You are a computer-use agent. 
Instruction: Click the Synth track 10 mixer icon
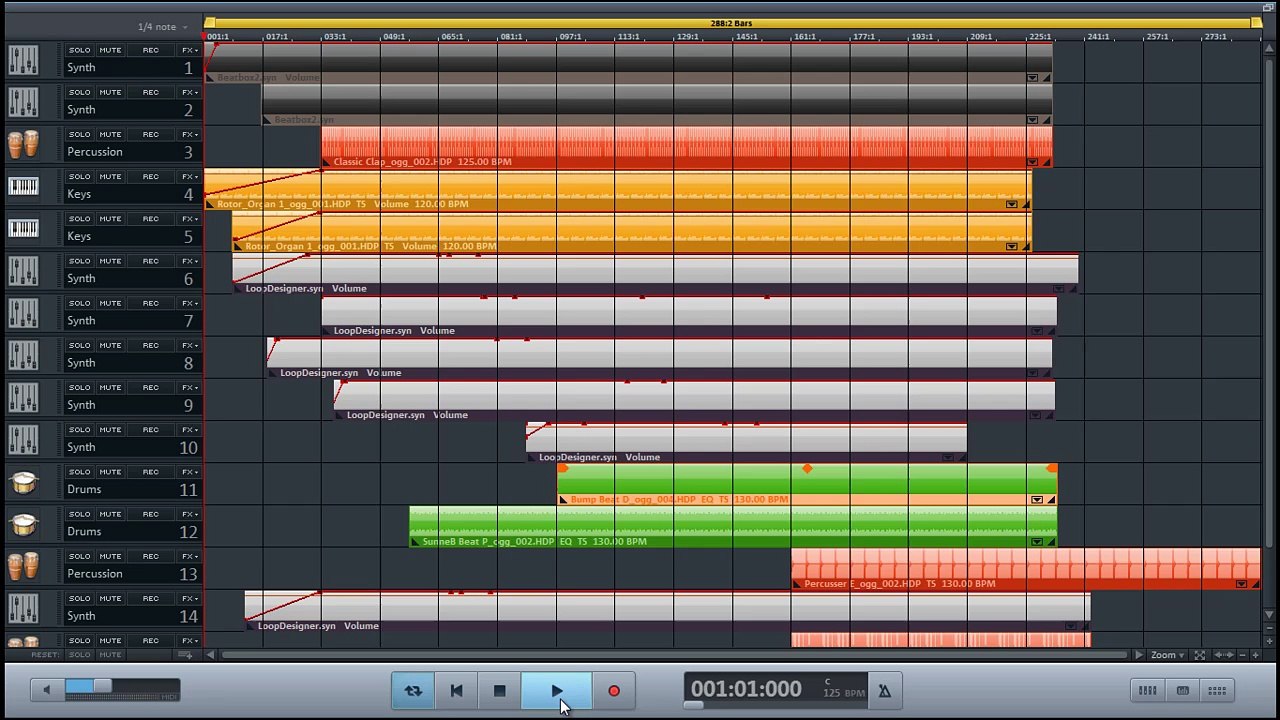click(x=23, y=440)
